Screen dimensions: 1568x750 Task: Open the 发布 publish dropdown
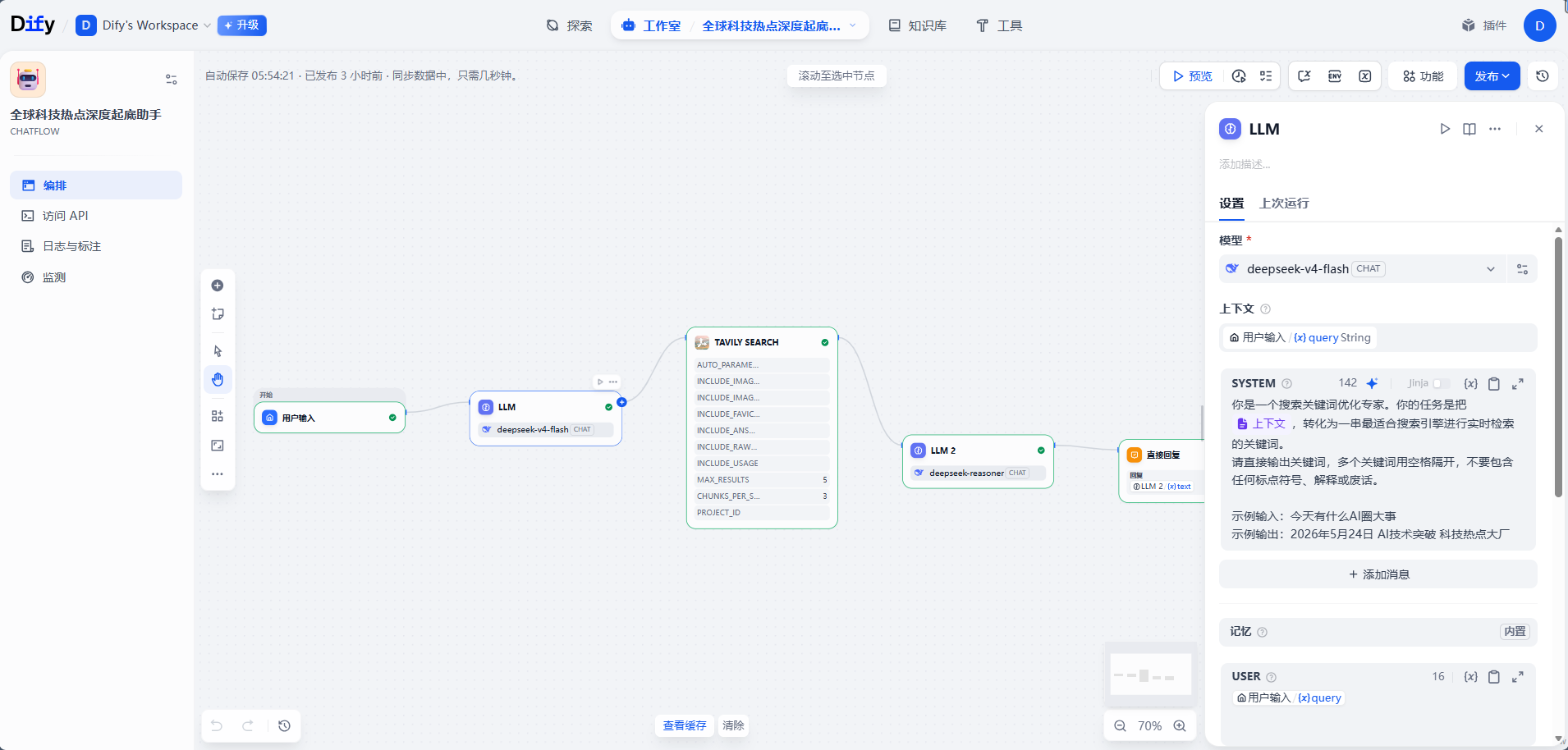(1492, 76)
